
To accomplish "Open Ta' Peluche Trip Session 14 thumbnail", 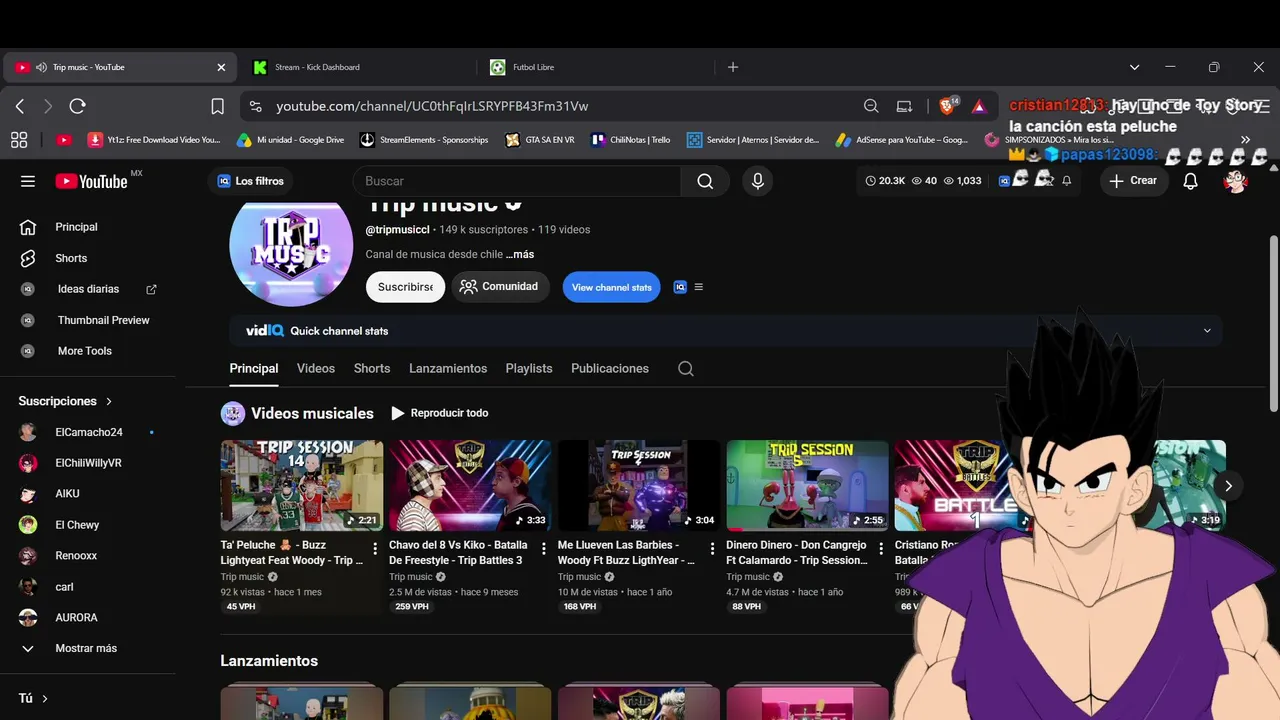I will [x=302, y=485].
